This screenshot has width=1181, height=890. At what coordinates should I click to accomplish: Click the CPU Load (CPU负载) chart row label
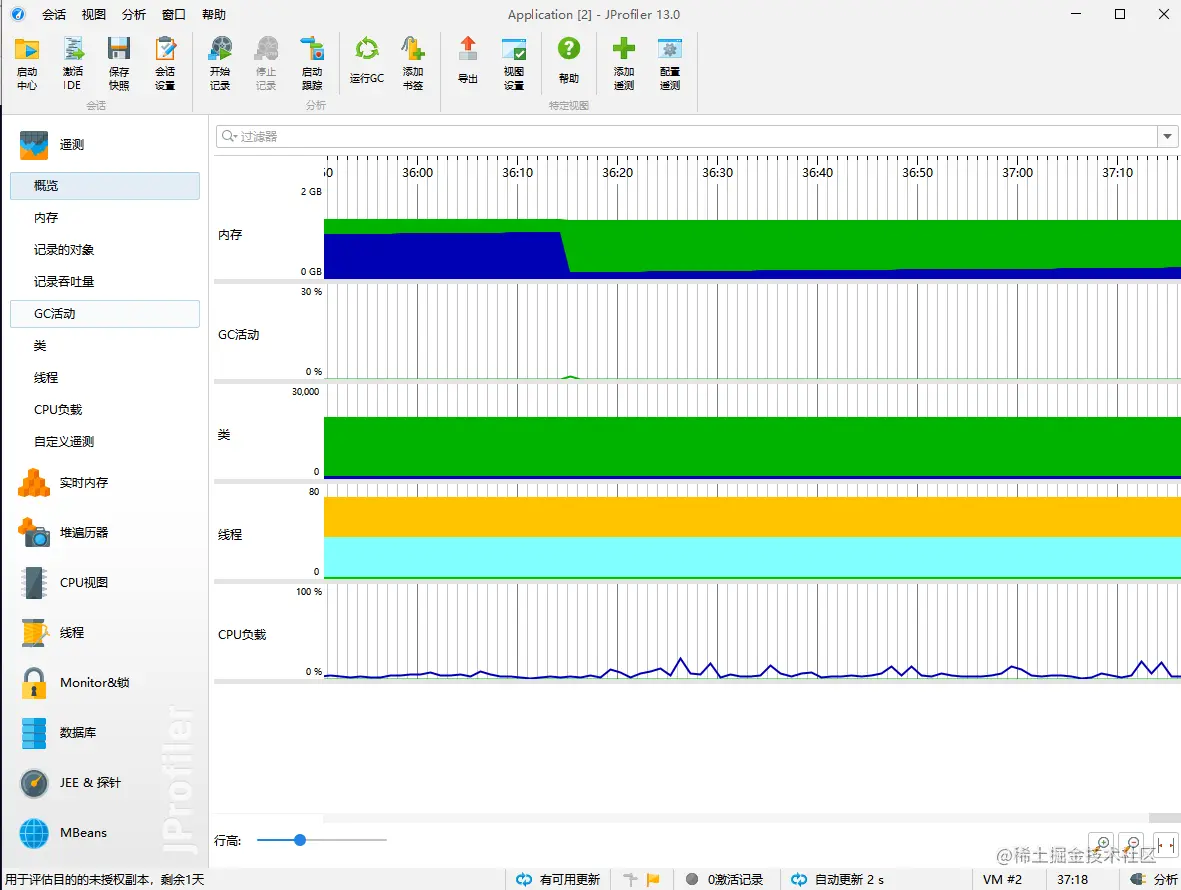pyautogui.click(x=243, y=635)
